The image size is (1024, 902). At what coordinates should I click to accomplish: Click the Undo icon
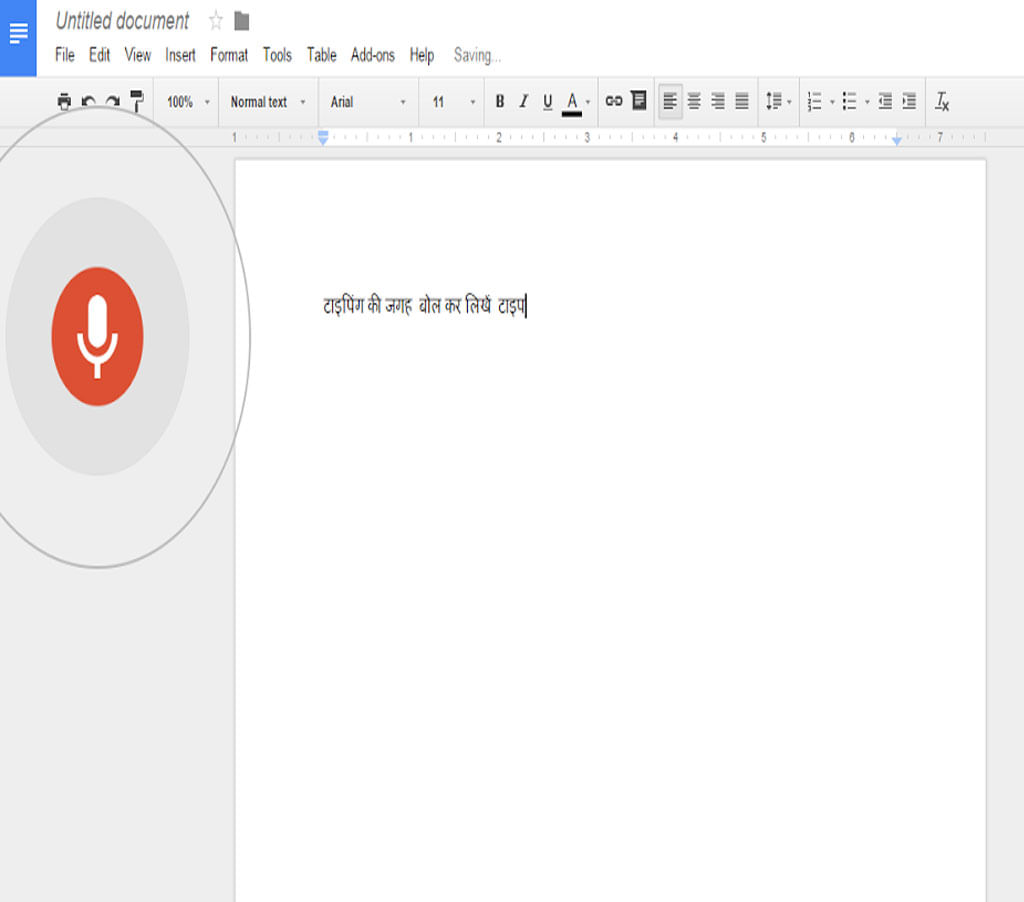tap(87, 101)
